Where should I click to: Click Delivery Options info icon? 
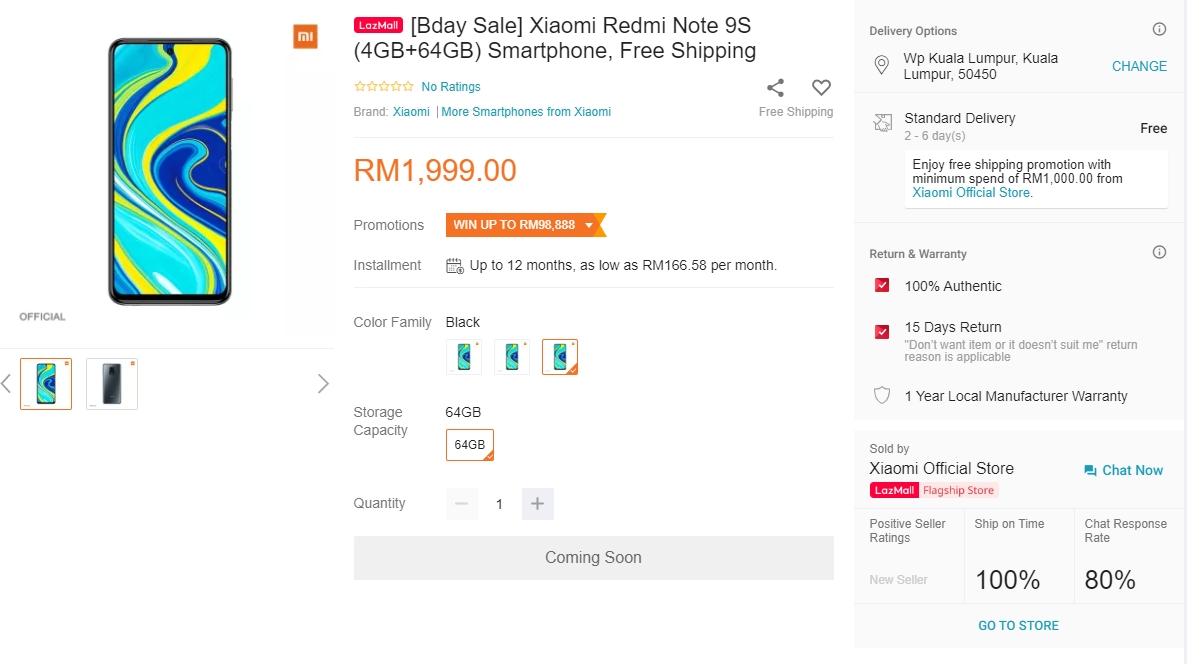[x=1159, y=30]
